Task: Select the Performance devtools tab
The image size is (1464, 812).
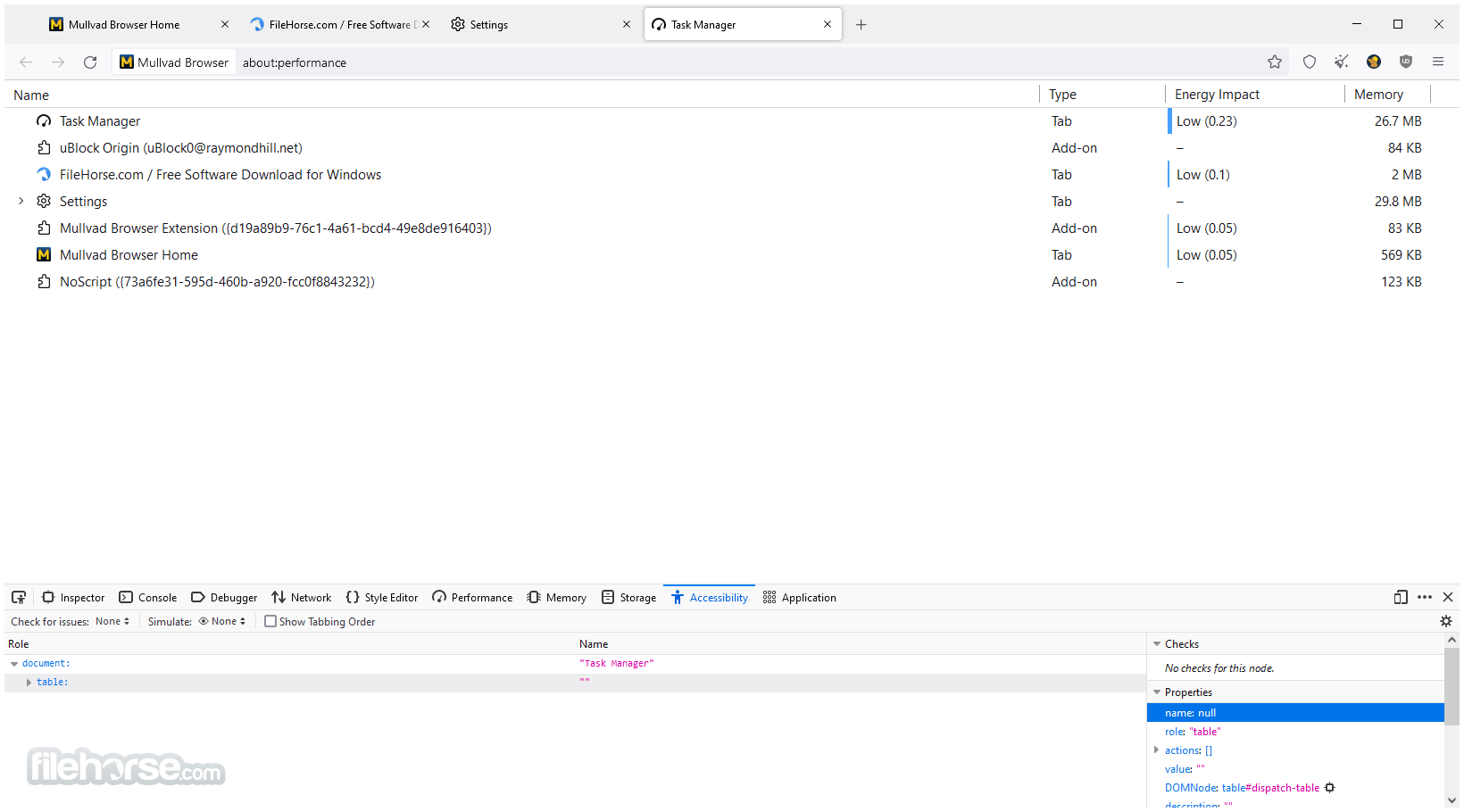Action: (472, 598)
